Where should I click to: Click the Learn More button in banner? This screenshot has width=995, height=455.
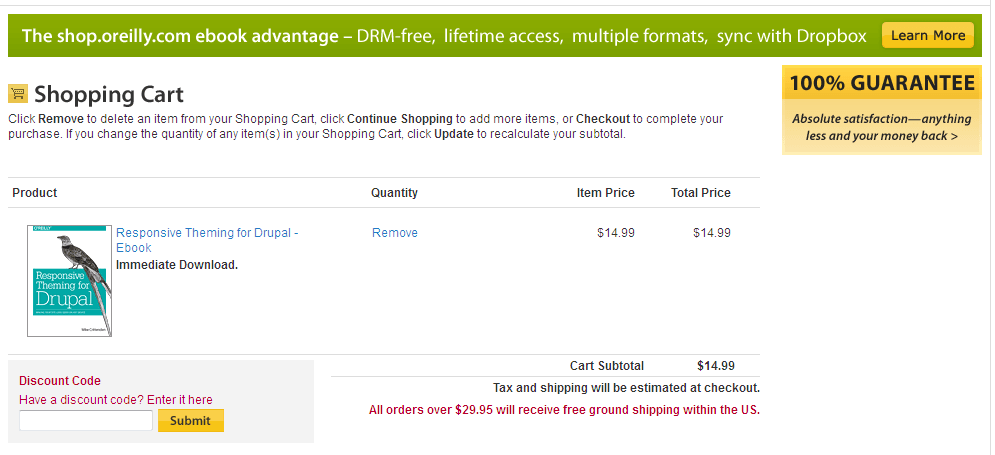[927, 36]
